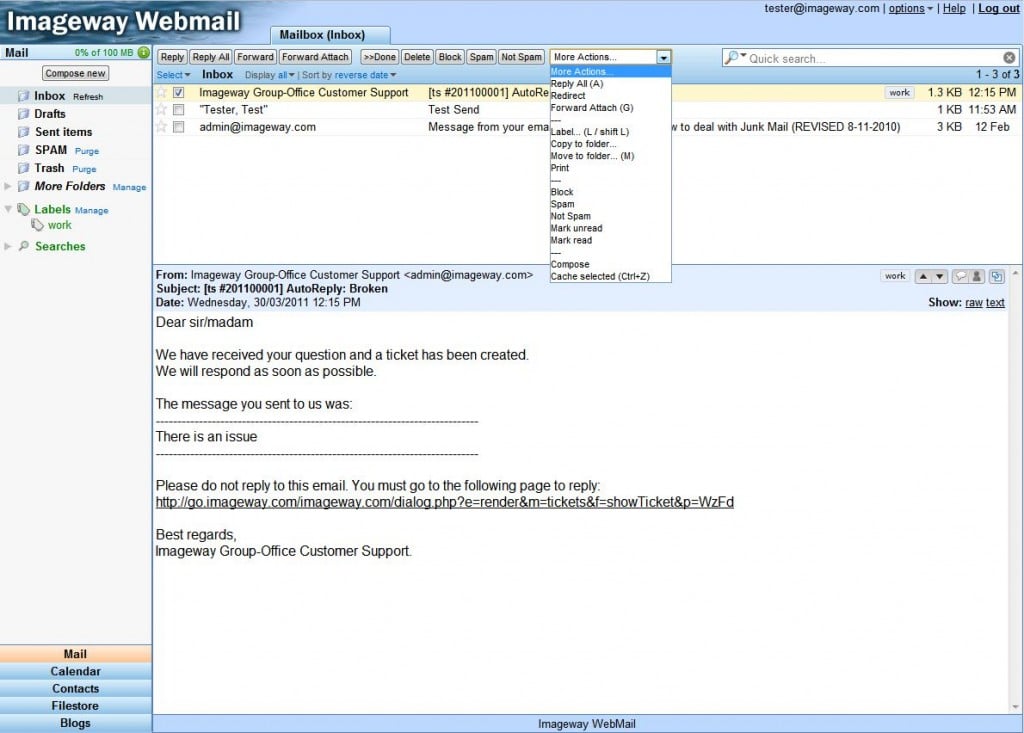Viewport: 1024px width, 733px height.
Task: Open the message comment bubble icon
Action: (960, 276)
